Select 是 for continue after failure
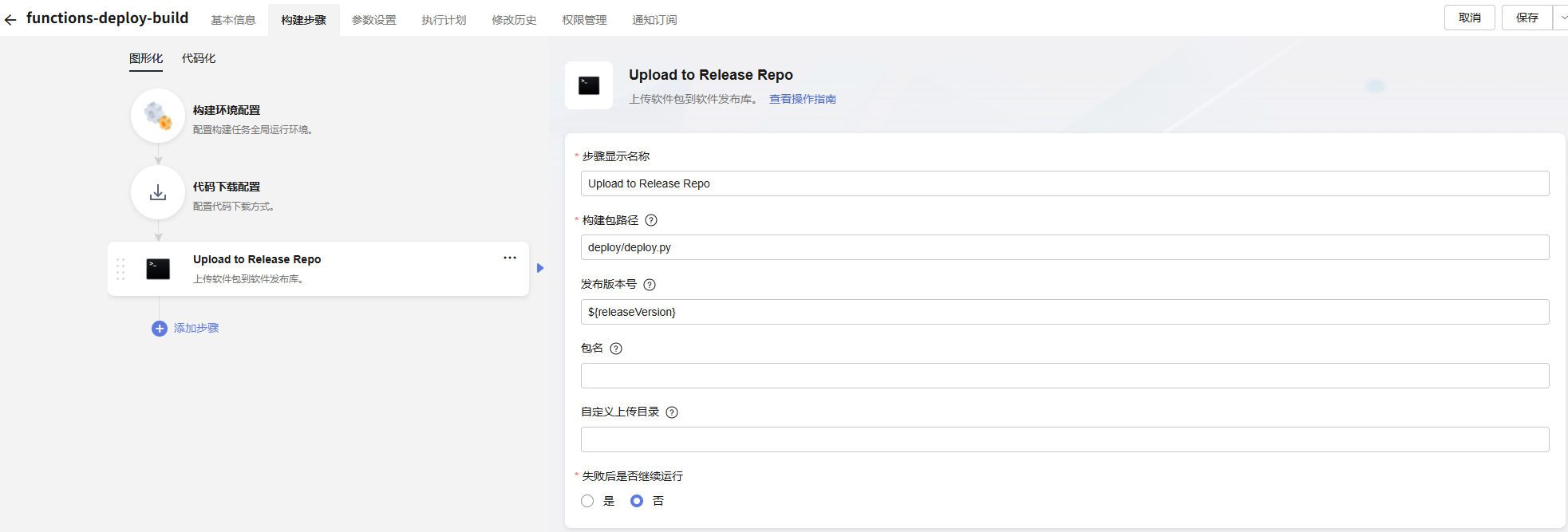This screenshot has width=1568, height=532. pos(587,501)
